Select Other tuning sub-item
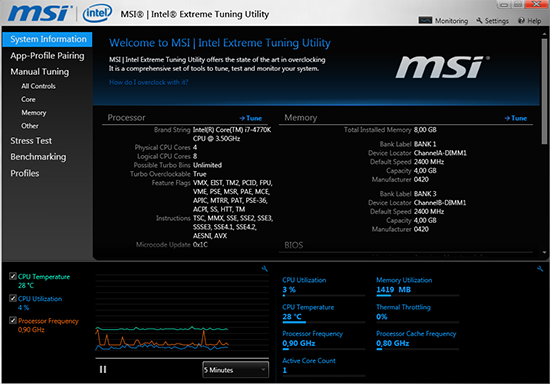Viewport: 550px width, 384px height. [30, 126]
